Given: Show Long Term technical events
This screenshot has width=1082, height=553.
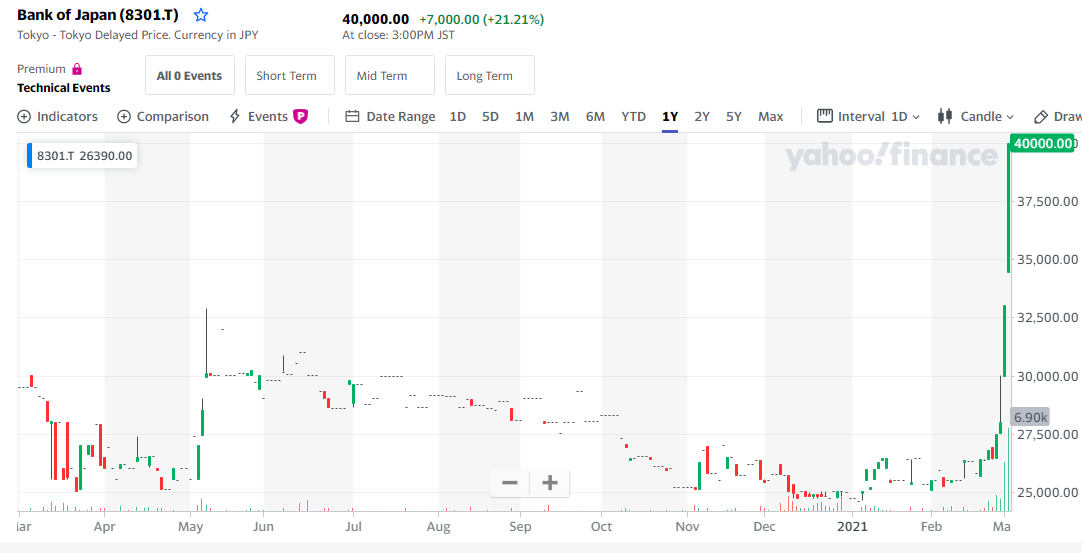Looking at the screenshot, I should point(484,76).
